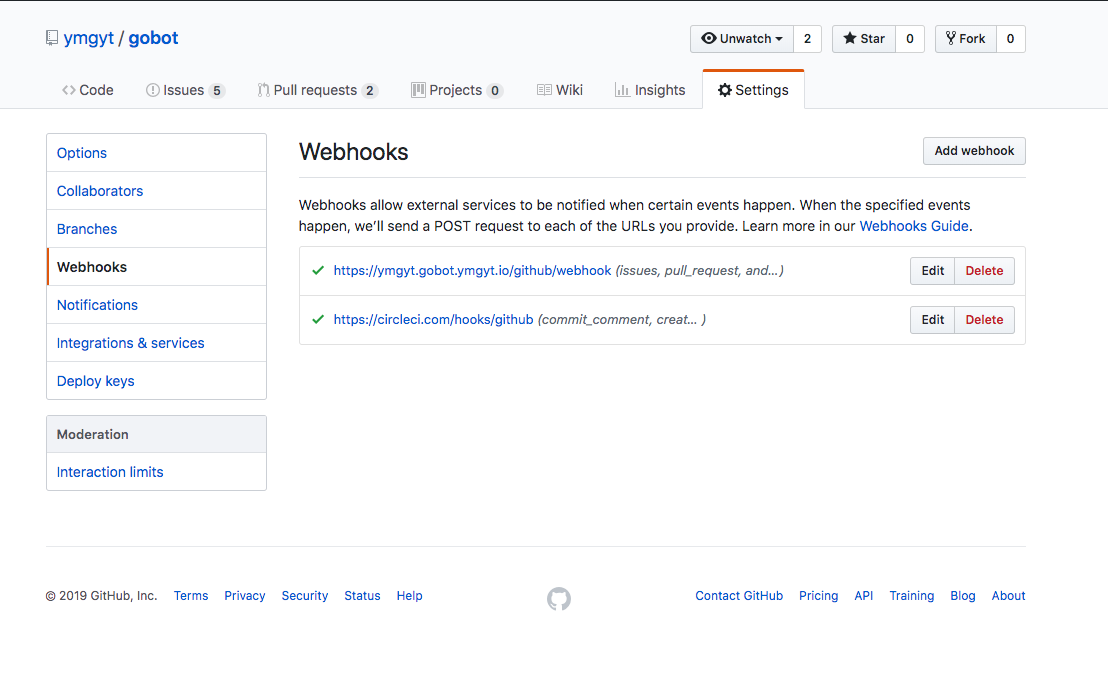Star the gobot repository
This screenshot has width=1108, height=679.
tap(864, 39)
